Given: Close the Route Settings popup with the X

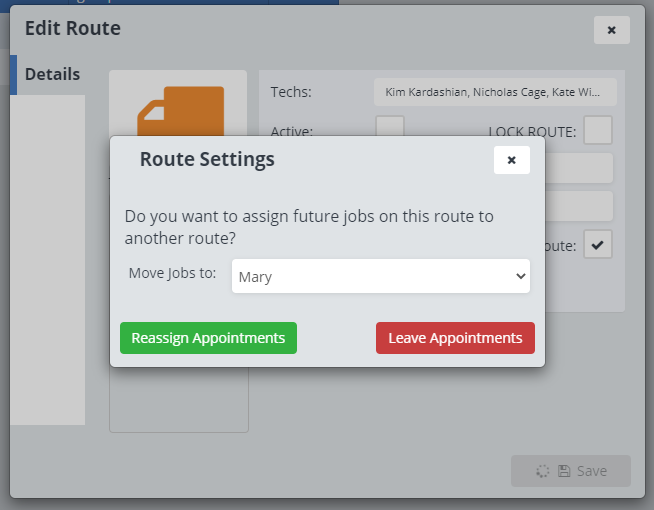Looking at the screenshot, I should [511, 160].
